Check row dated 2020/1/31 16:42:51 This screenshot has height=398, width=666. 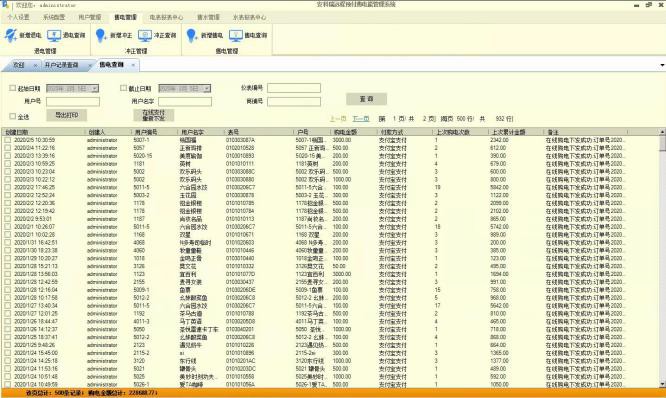(8, 243)
